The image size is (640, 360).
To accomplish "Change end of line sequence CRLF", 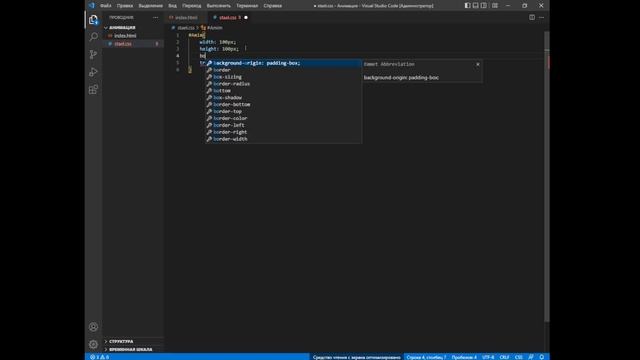I will [504, 357].
